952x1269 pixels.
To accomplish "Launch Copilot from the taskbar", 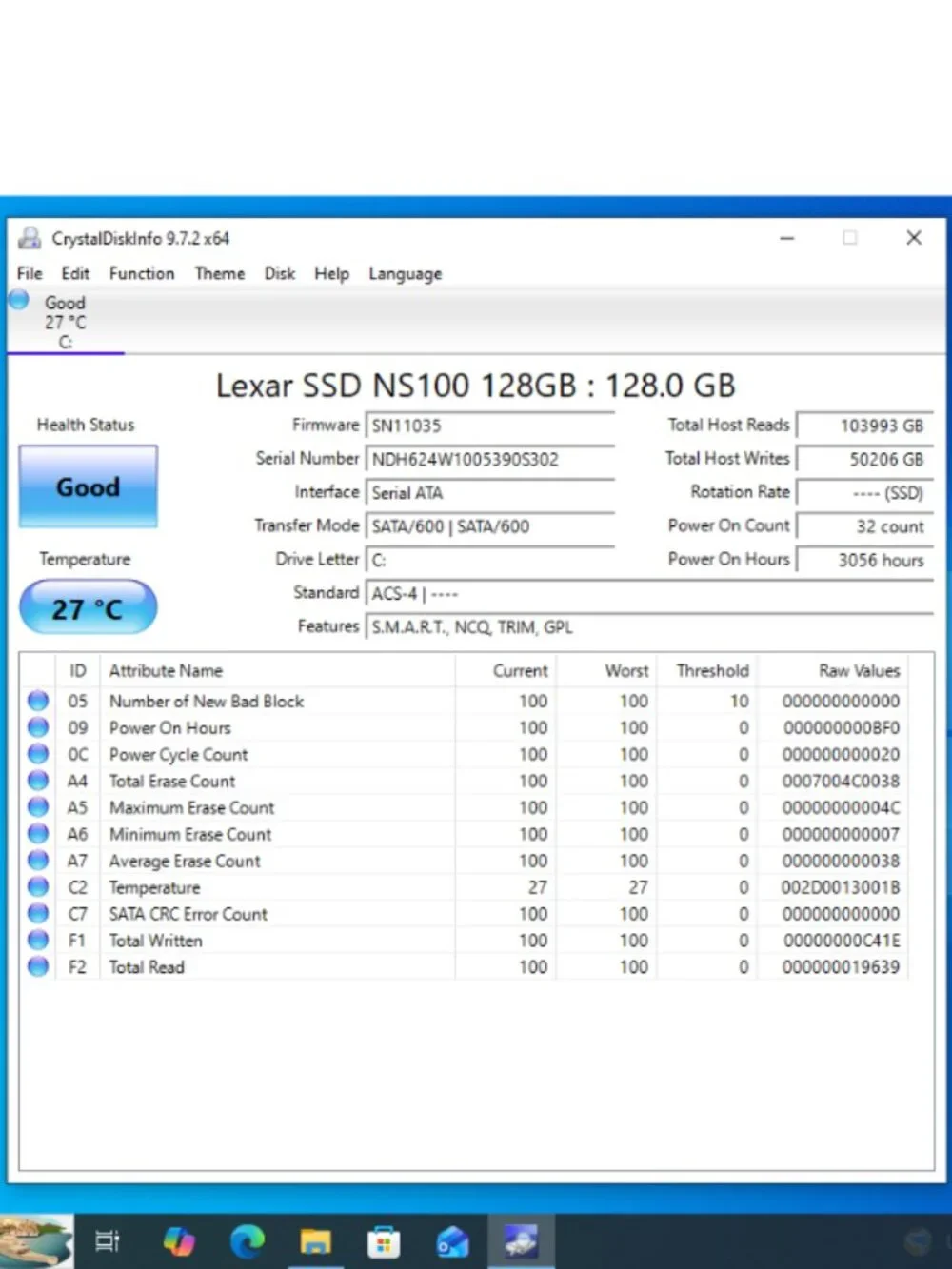I will pos(178,1241).
